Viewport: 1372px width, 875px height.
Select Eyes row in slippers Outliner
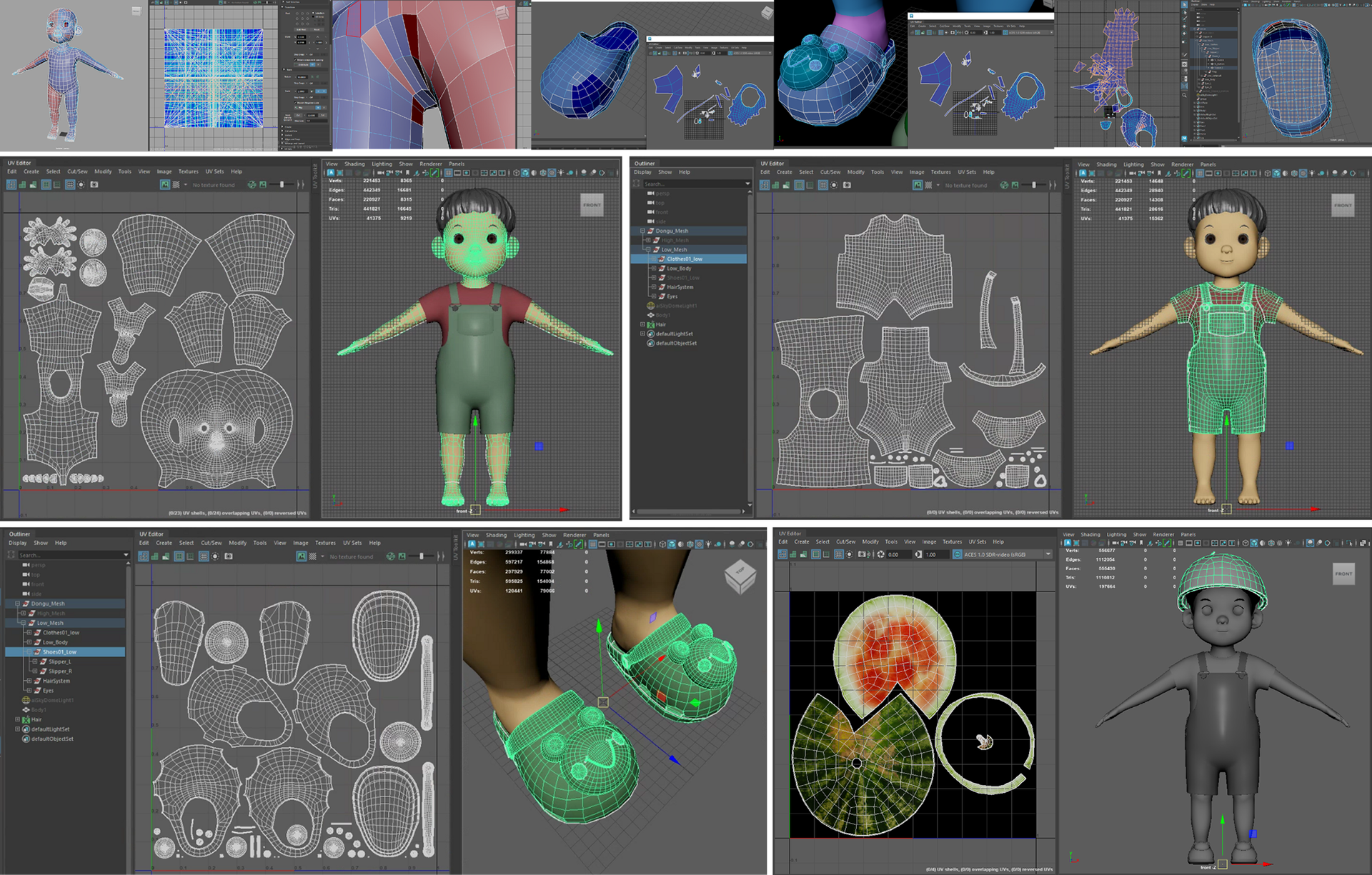[66, 691]
